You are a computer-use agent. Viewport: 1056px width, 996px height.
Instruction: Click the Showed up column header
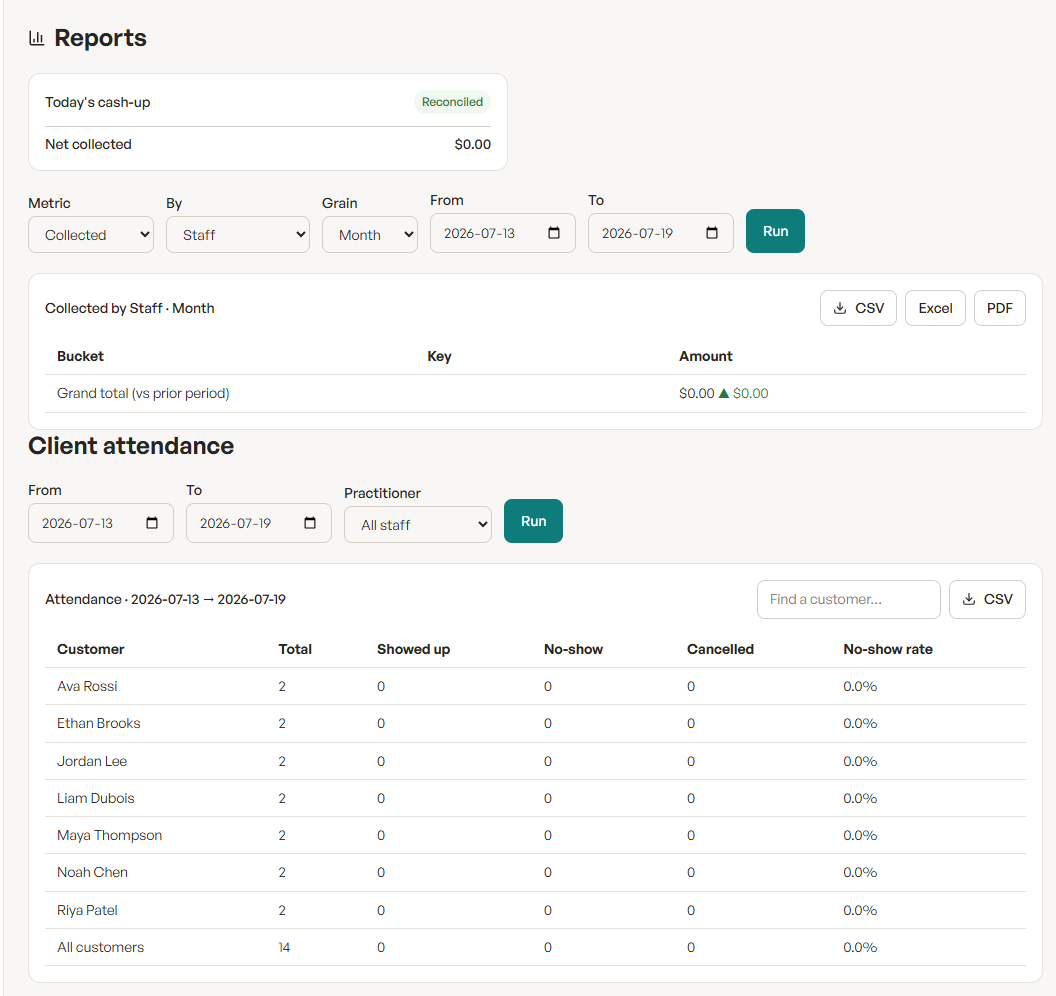414,649
